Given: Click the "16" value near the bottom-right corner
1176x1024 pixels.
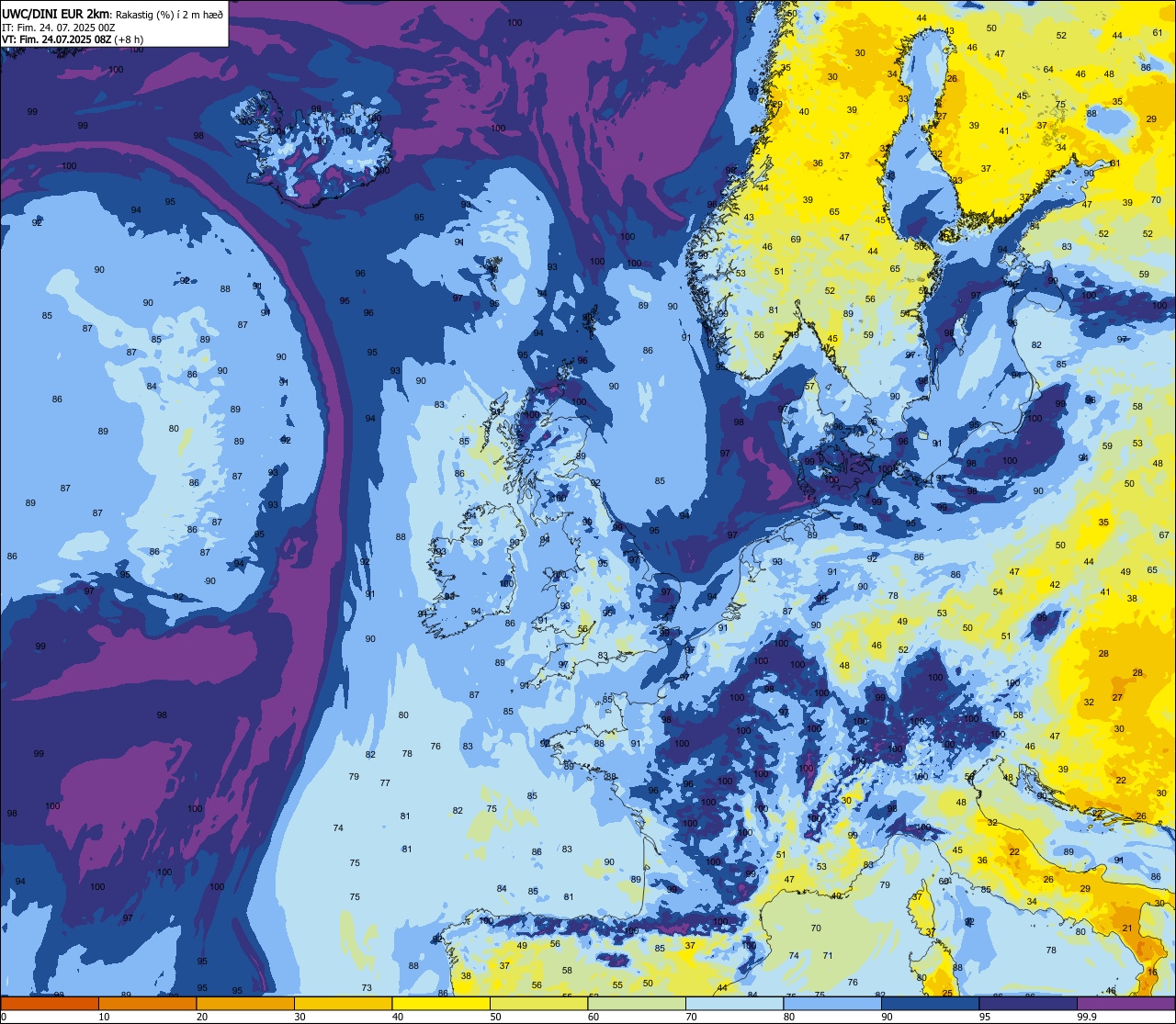Looking at the screenshot, I should [x=1152, y=972].
